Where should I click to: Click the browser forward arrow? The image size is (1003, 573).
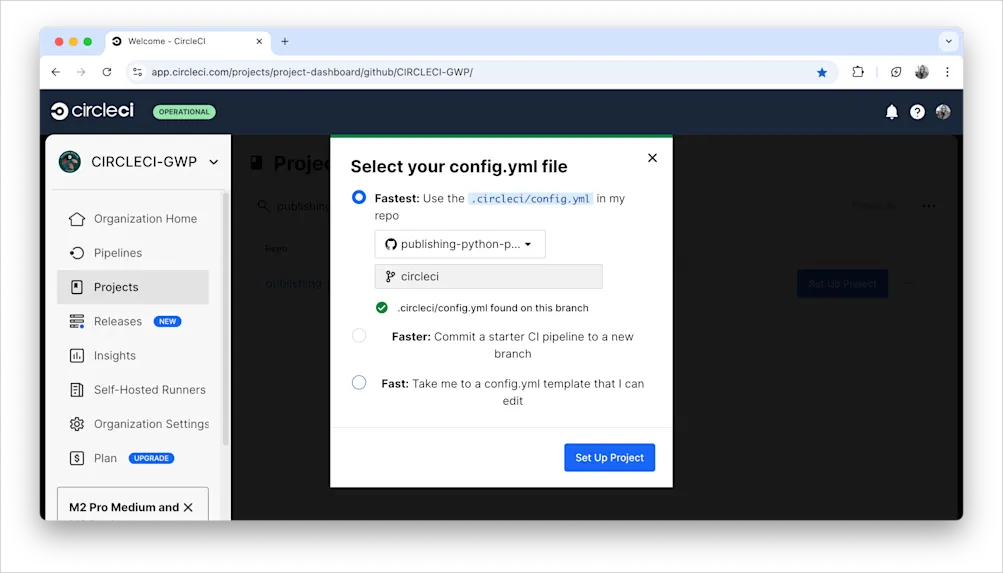[x=81, y=72]
